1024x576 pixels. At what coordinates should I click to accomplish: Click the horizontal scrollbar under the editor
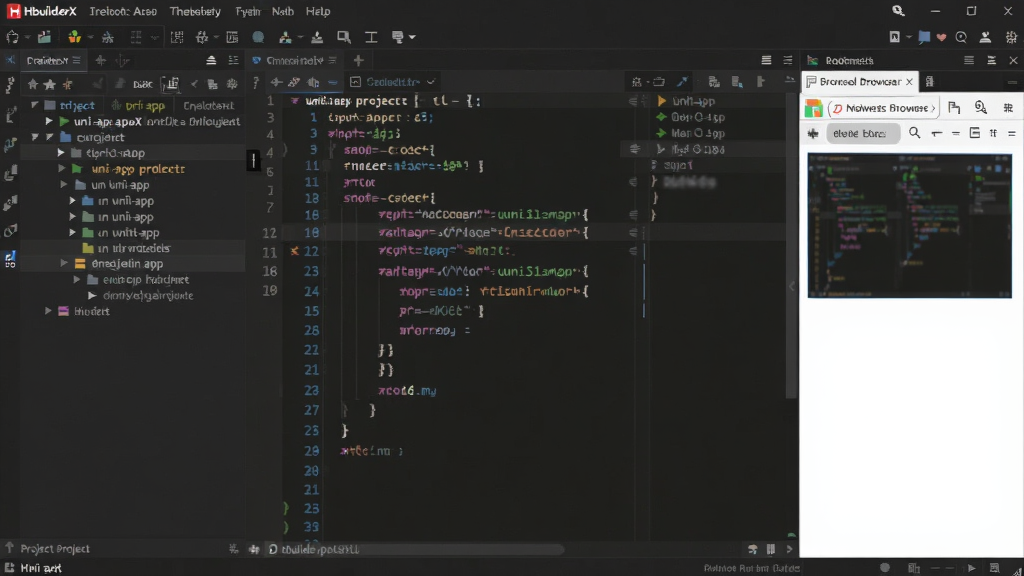(x=415, y=549)
